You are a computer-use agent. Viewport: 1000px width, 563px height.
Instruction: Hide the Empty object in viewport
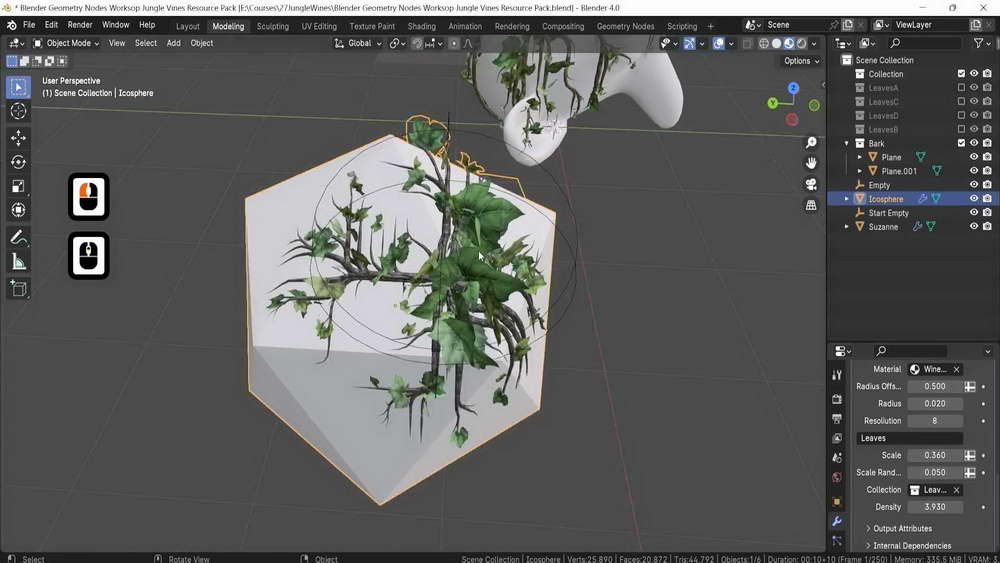coord(974,185)
